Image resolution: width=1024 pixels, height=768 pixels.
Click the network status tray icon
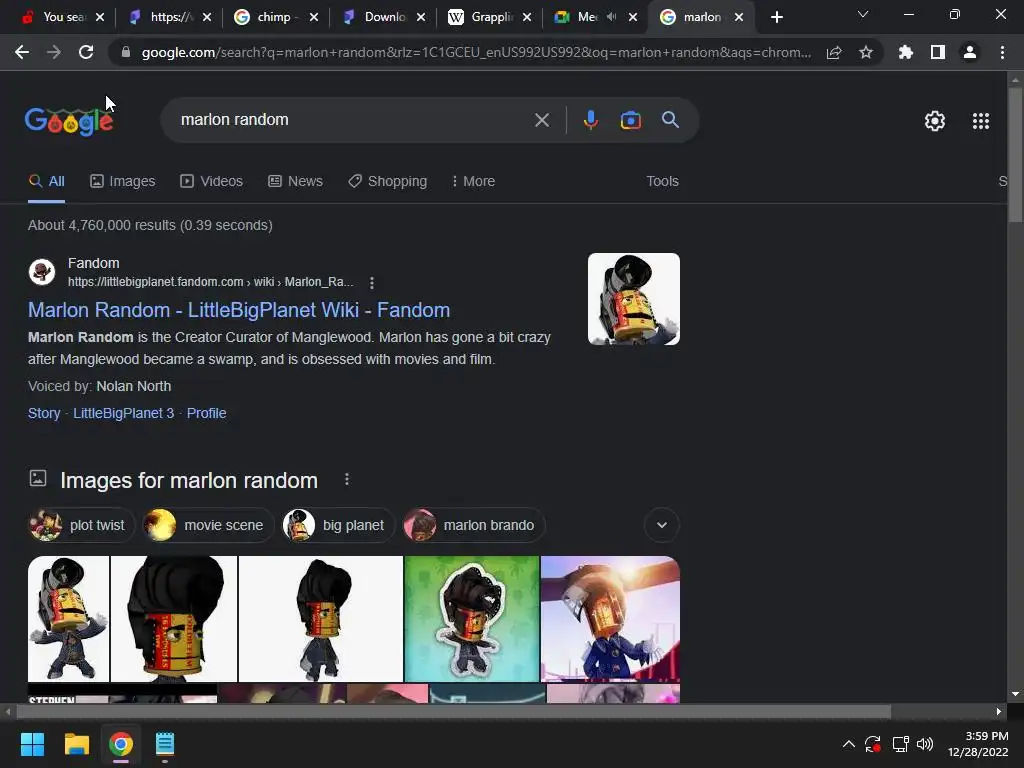pyautogui.click(x=901, y=744)
